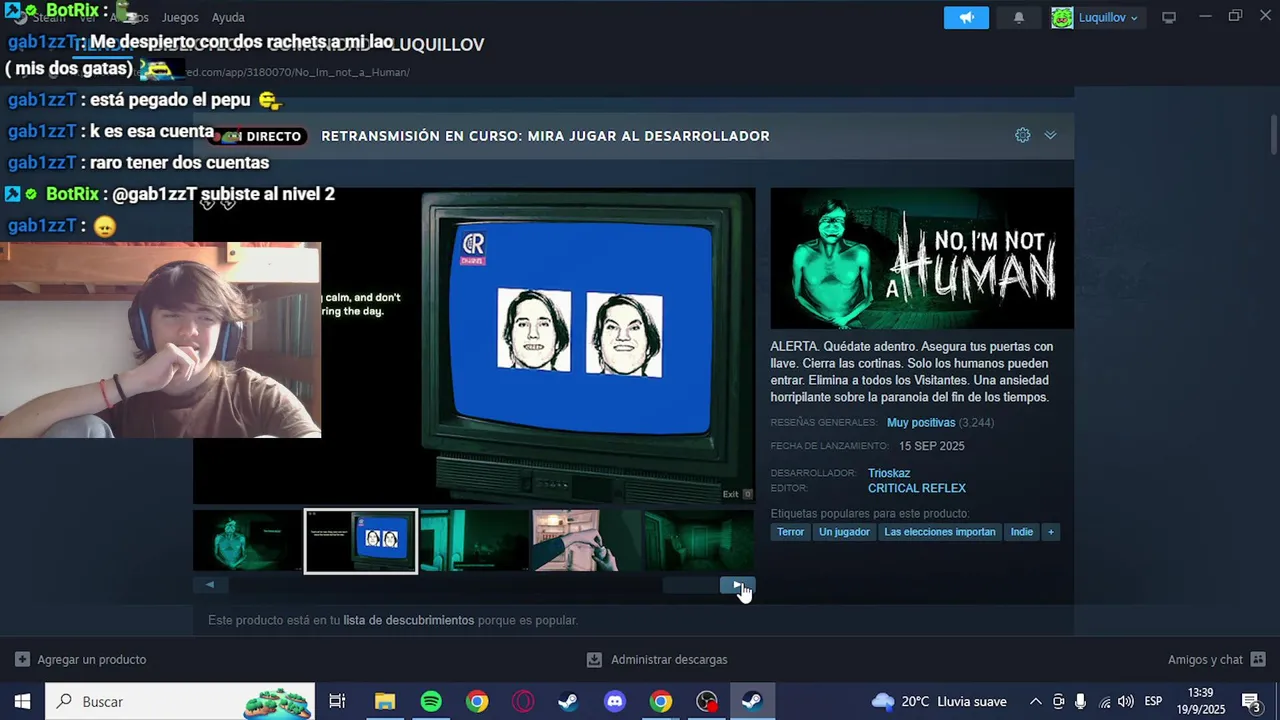Open OBS Studio from the taskbar
Viewport: 1280px width, 720px height.
[x=707, y=701]
